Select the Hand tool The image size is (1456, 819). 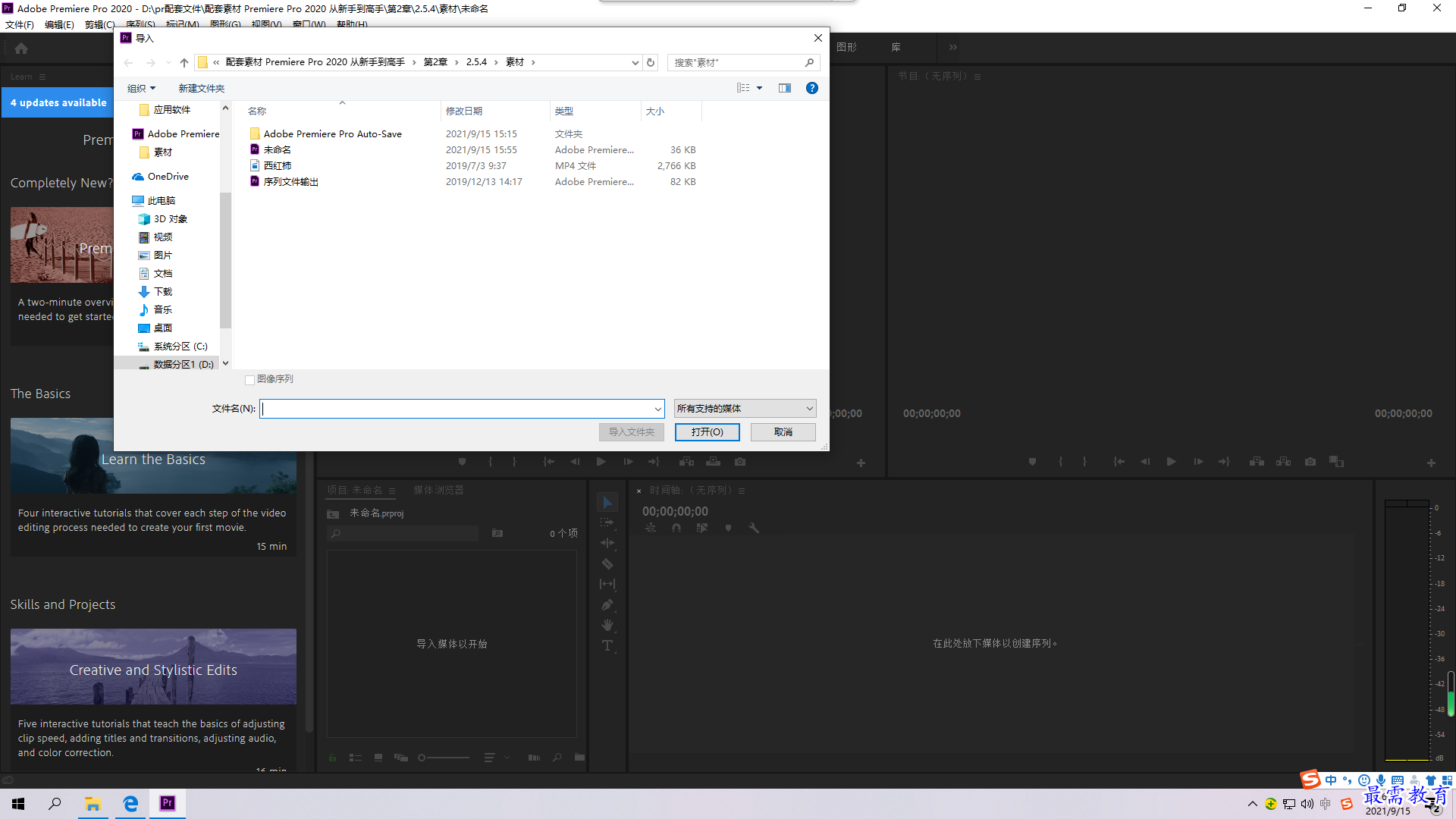(x=607, y=625)
